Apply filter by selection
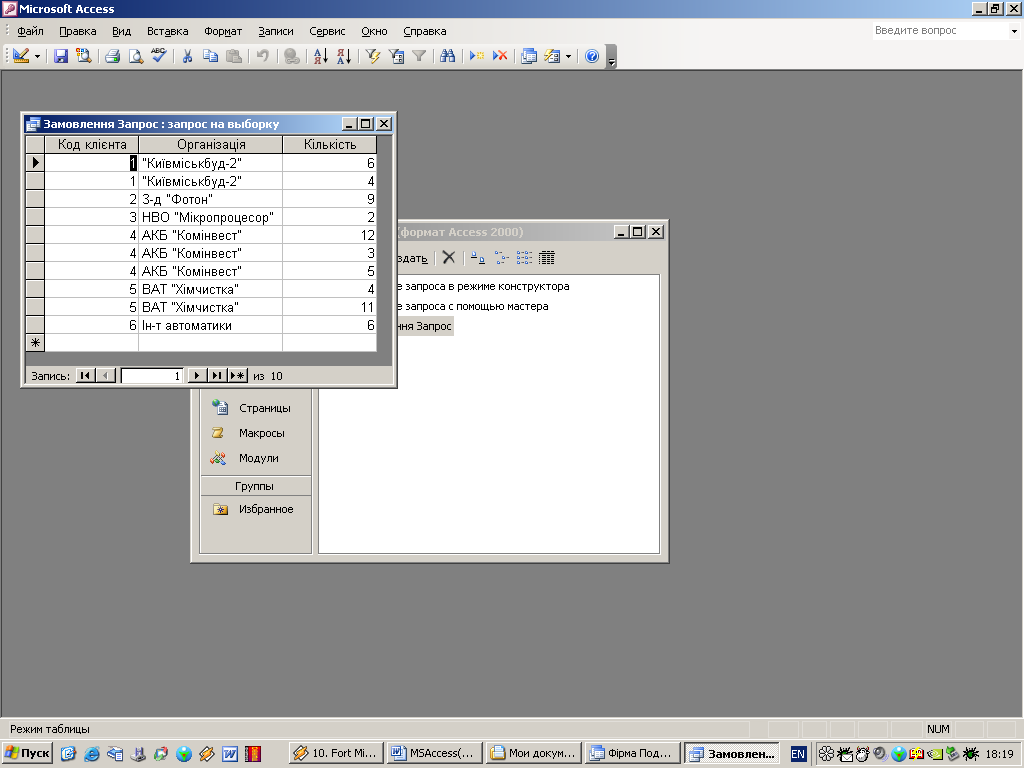Screen dimensions: 1024x768 pyautogui.click(x=373, y=56)
